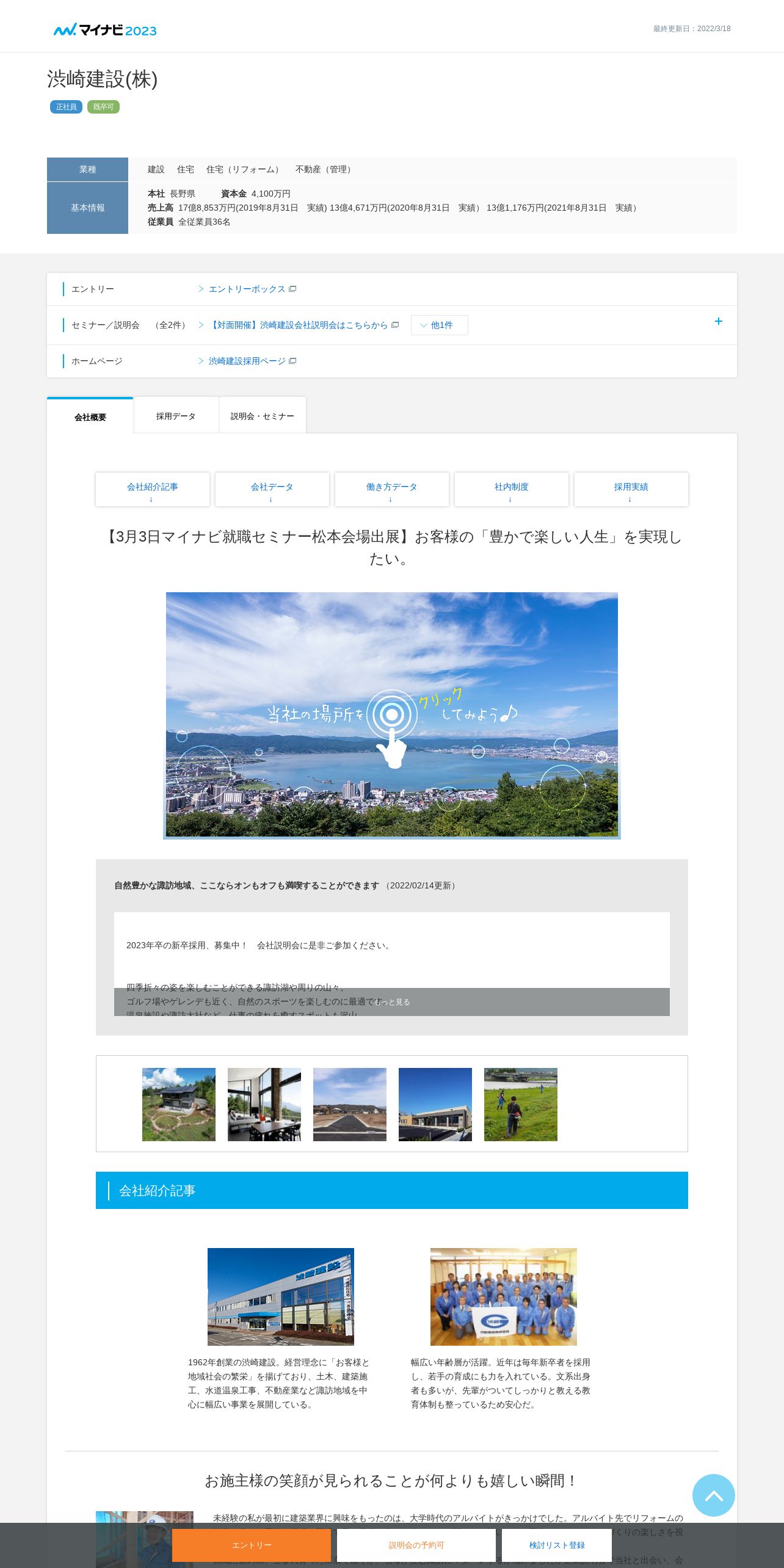
Task: Select the 会社概要 tab
Action: [x=90, y=416]
